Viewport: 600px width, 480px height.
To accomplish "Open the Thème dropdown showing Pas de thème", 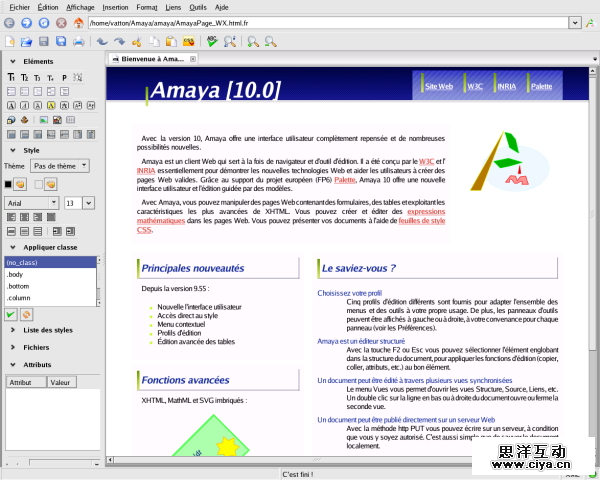I will (x=60, y=166).
